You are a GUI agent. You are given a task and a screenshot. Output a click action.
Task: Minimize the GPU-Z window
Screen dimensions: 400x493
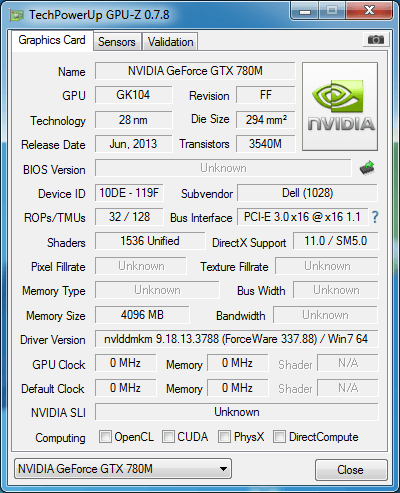(x=305, y=11)
